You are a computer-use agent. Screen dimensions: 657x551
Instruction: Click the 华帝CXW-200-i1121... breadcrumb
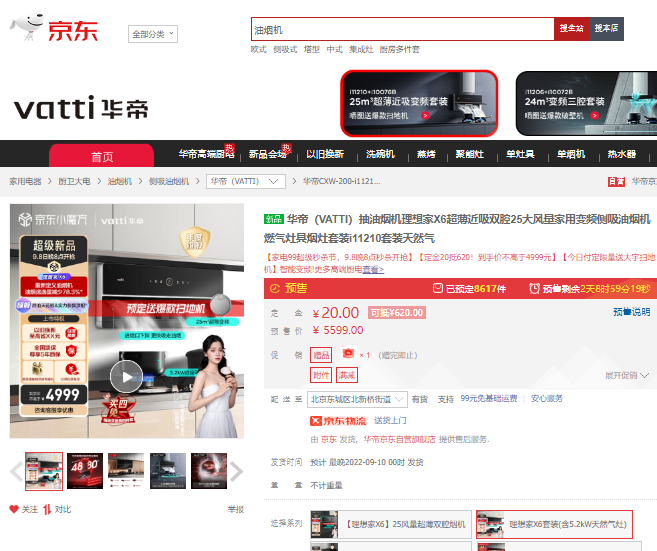[342, 181]
